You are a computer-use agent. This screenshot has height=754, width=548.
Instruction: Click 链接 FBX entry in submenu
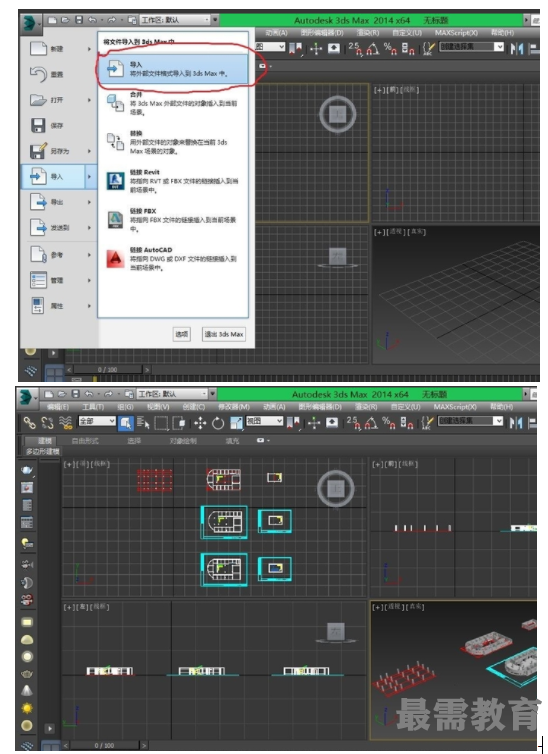point(173,220)
